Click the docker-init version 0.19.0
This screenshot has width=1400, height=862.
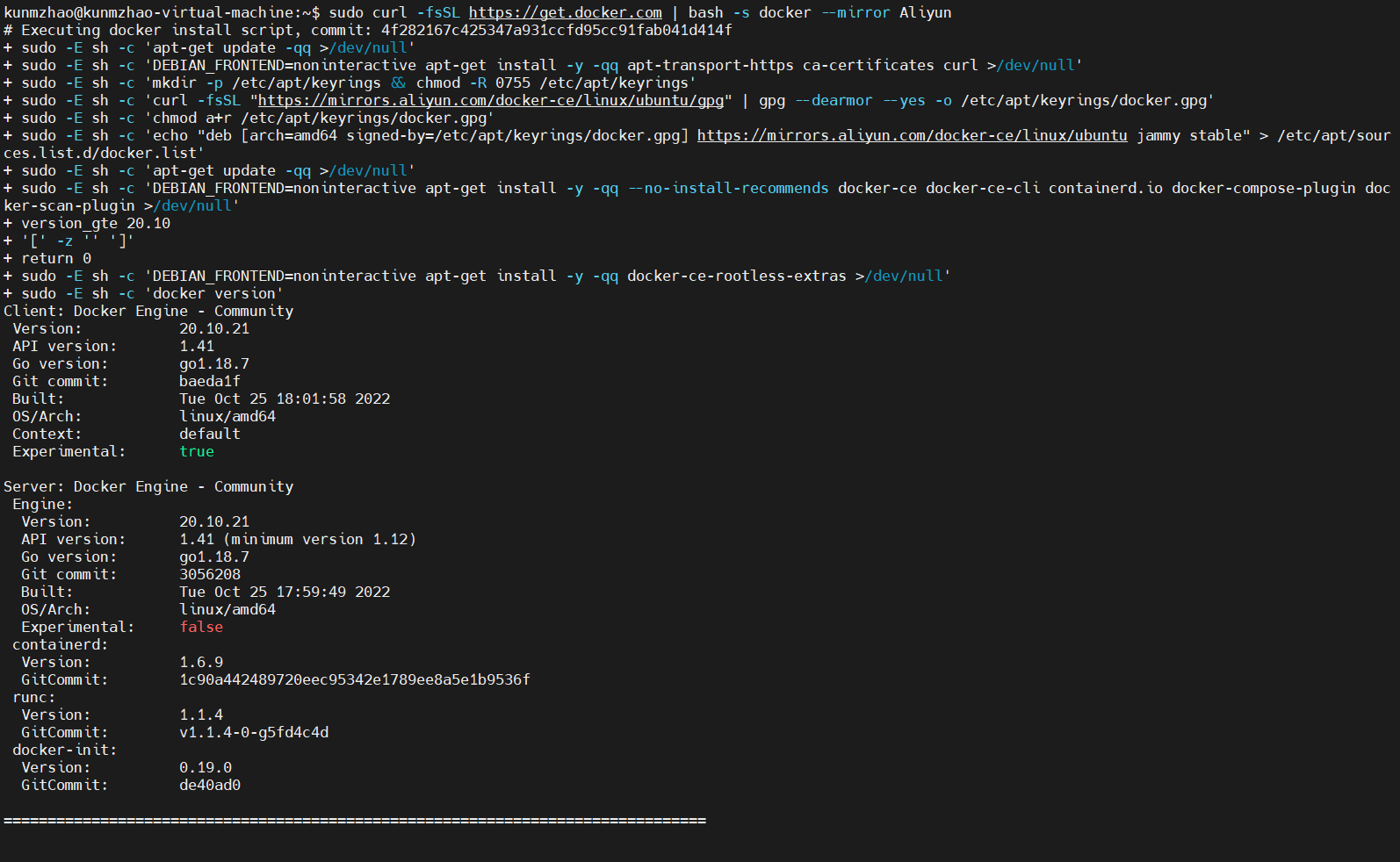tap(206, 767)
